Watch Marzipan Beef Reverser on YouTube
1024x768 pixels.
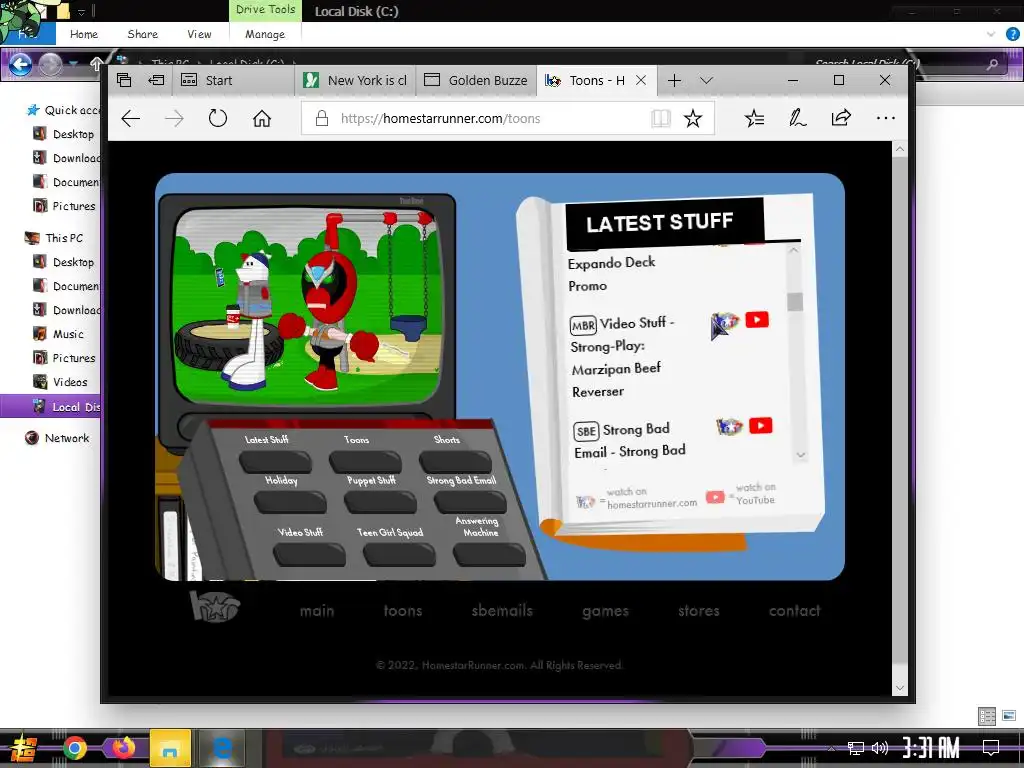click(757, 319)
